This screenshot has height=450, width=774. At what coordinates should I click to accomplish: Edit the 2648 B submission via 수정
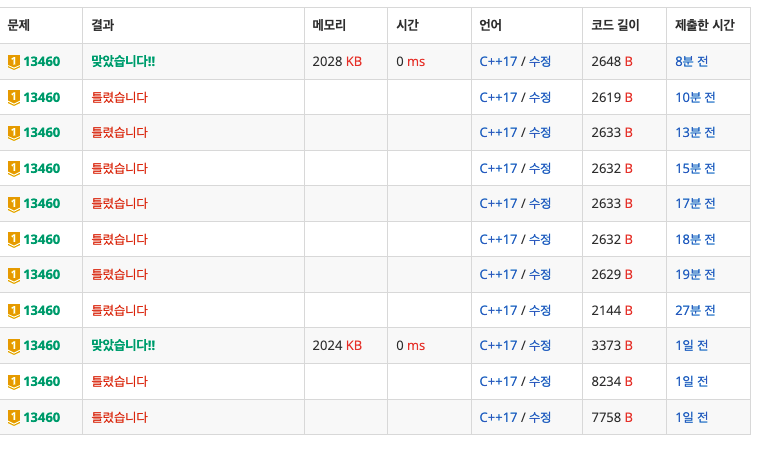(540, 62)
